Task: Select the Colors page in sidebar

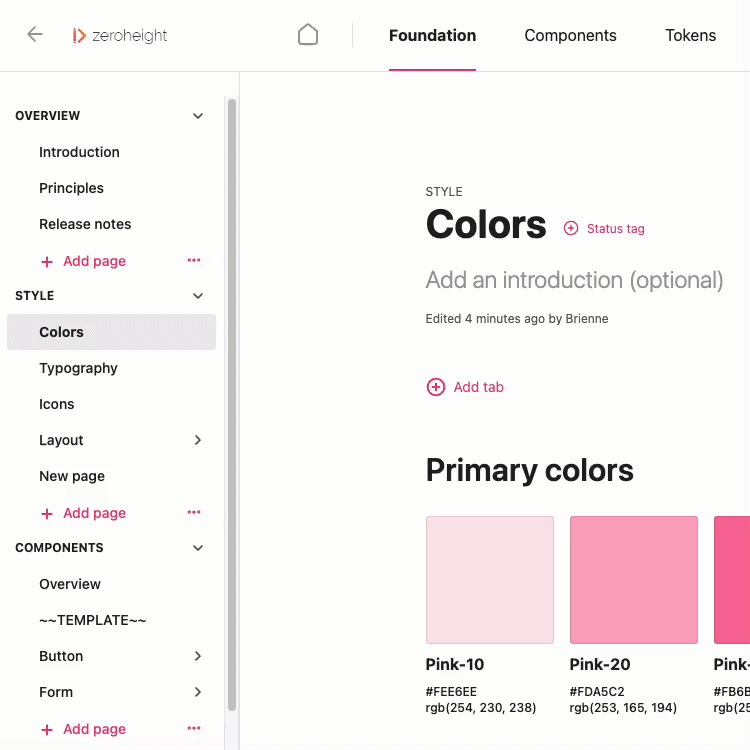Action: click(111, 332)
